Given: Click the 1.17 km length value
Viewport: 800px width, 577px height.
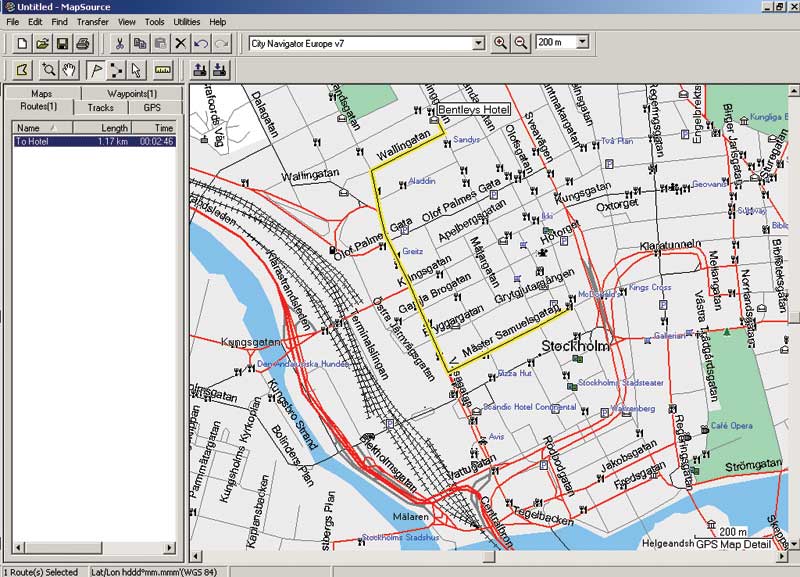Looking at the screenshot, I should coord(113,141).
